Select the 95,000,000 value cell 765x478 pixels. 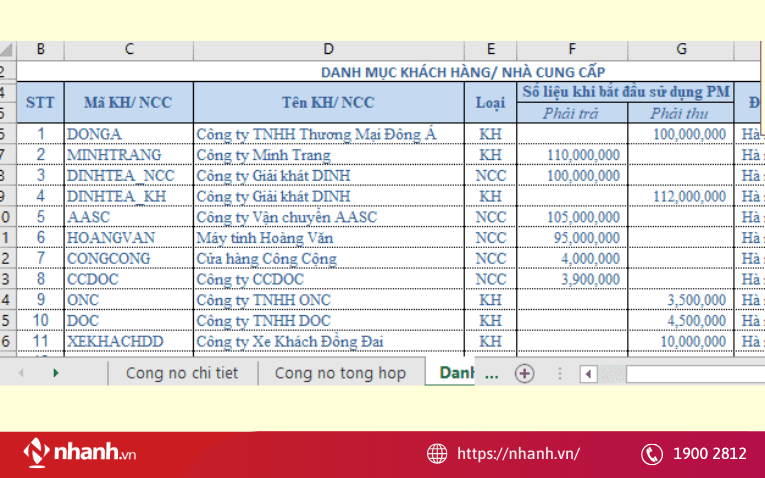(572, 238)
